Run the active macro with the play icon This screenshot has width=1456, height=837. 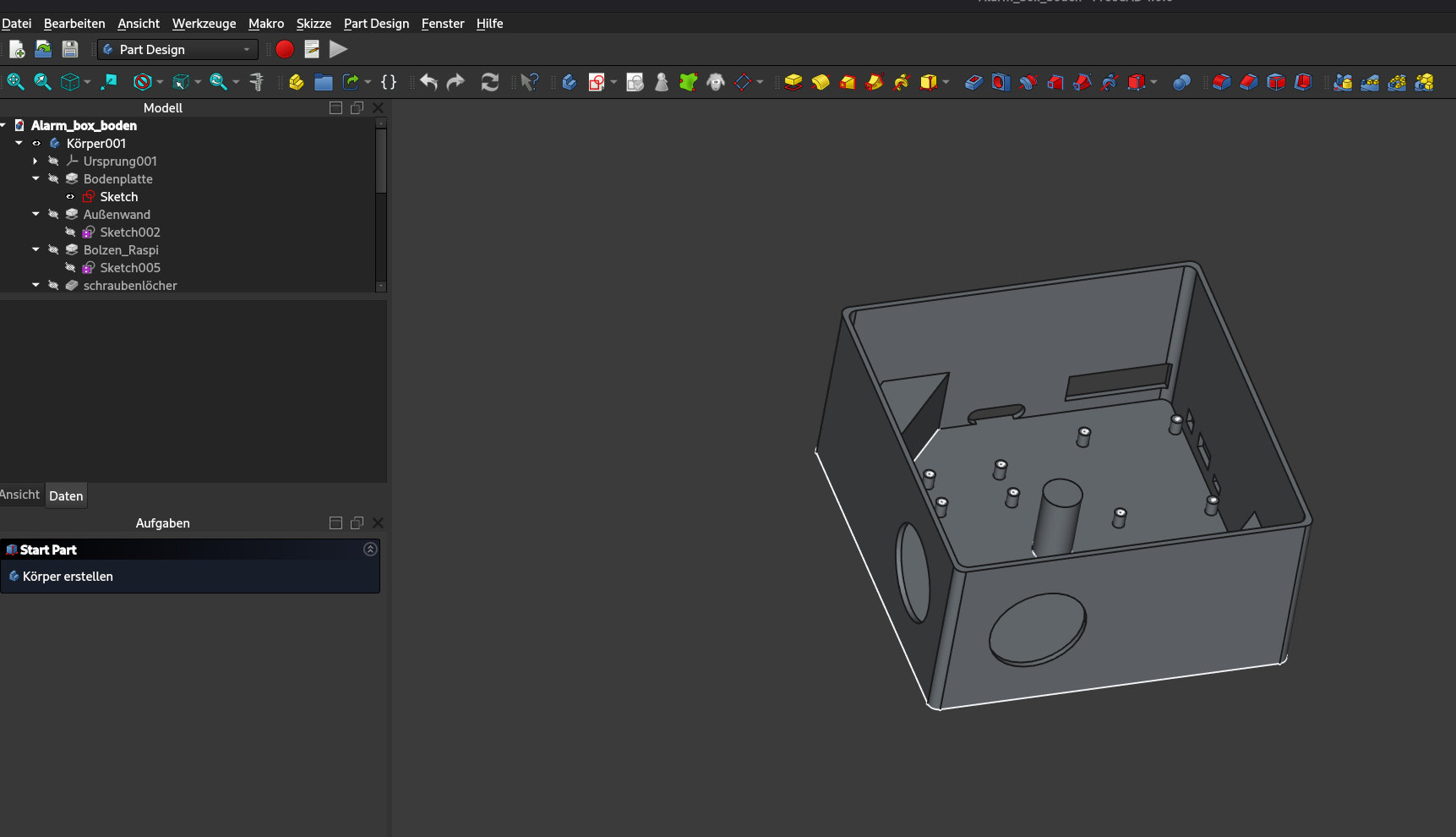pos(338,49)
